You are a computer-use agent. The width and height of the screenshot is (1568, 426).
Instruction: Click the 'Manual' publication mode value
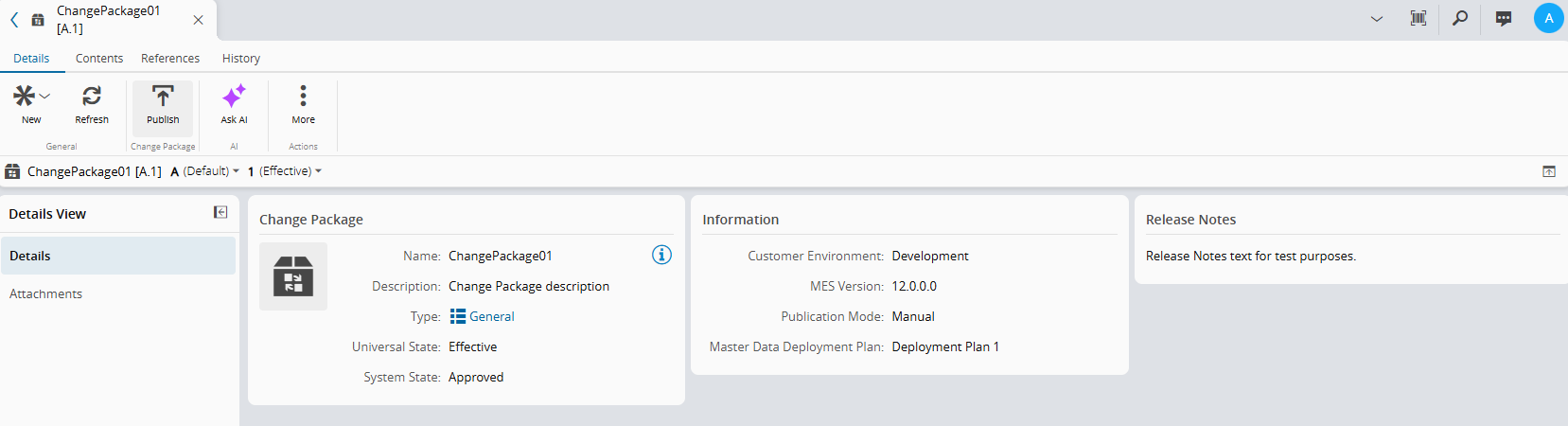pyautogui.click(x=913, y=316)
